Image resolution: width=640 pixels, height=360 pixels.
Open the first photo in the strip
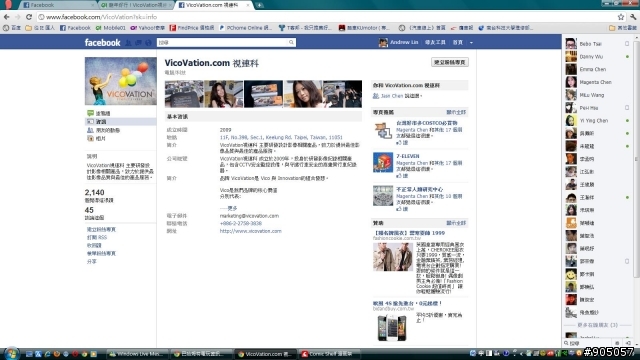pyautogui.click(x=184, y=94)
